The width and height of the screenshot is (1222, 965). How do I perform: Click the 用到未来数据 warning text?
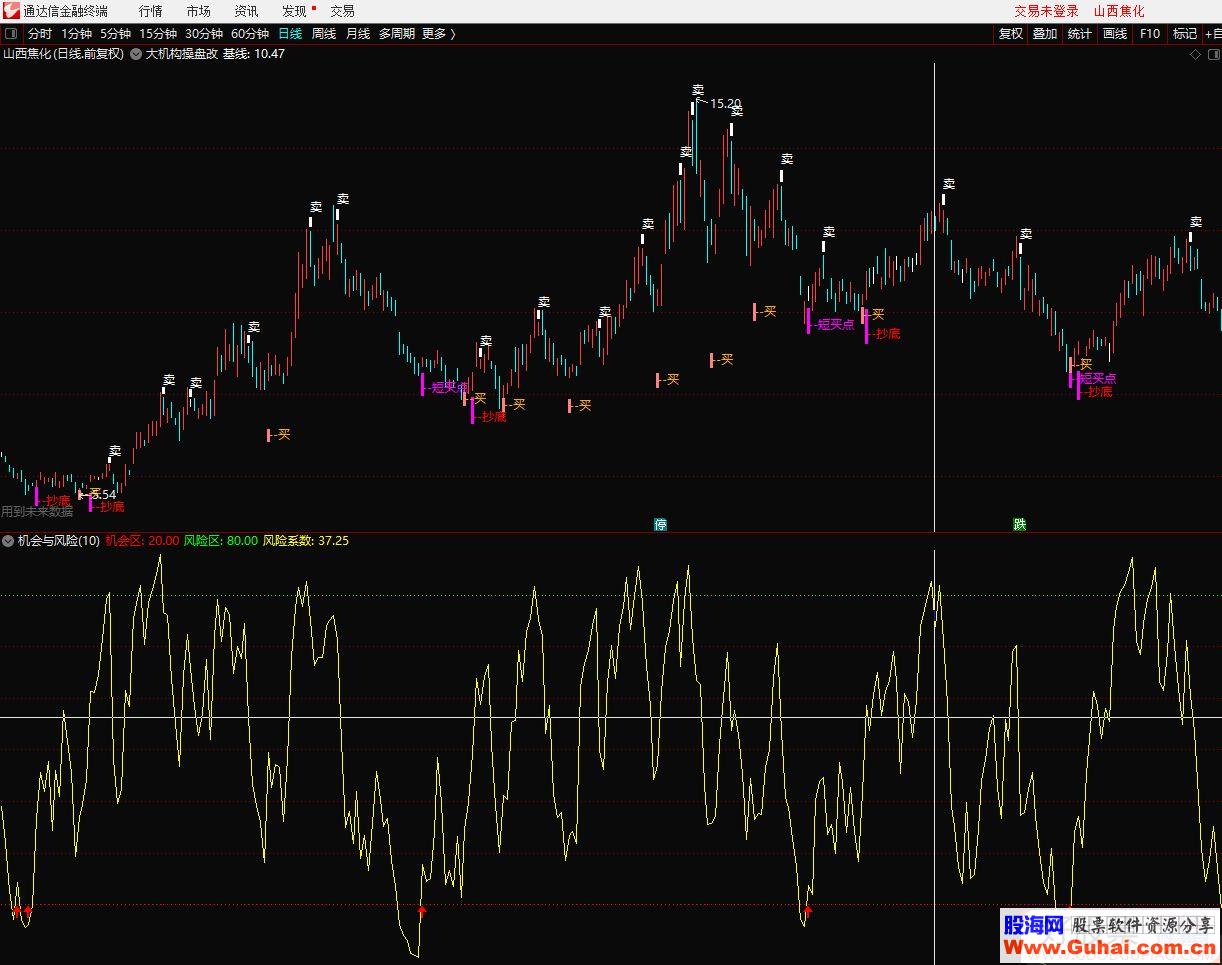pyautogui.click(x=37, y=511)
